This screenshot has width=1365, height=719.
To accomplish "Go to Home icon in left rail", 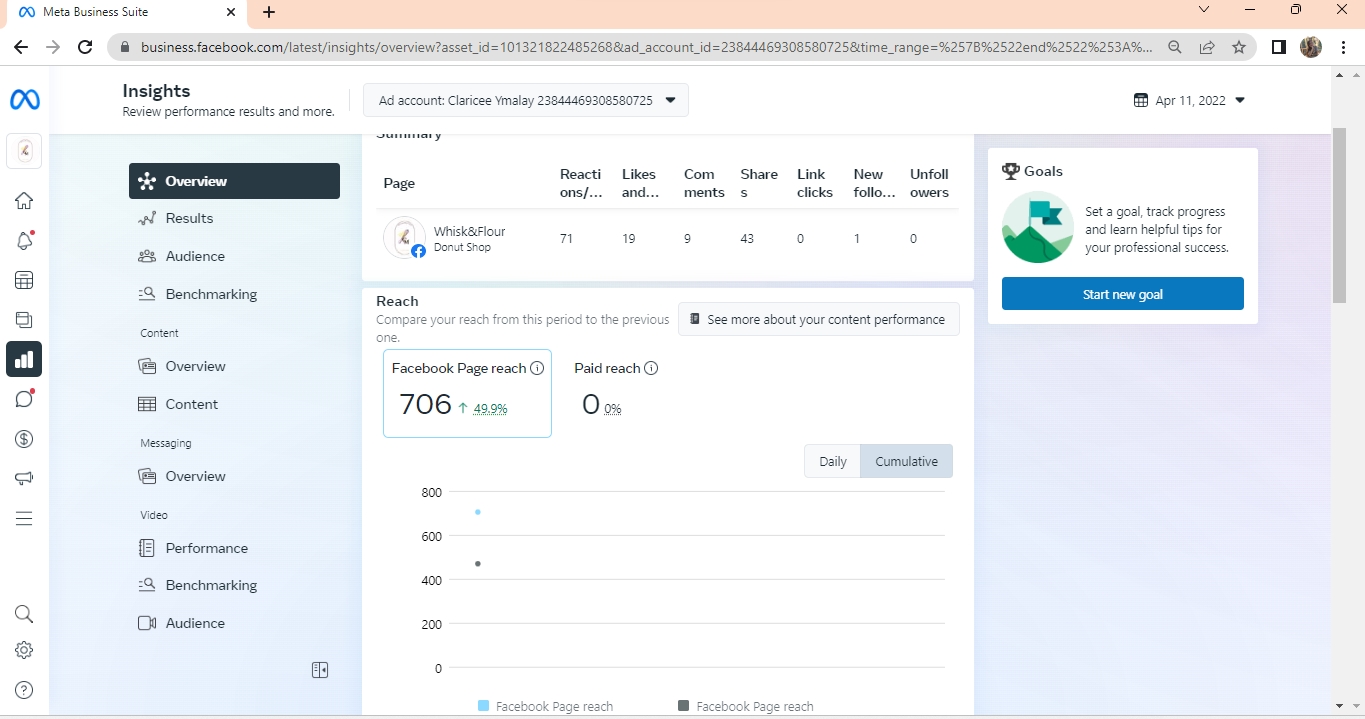I will 24,201.
